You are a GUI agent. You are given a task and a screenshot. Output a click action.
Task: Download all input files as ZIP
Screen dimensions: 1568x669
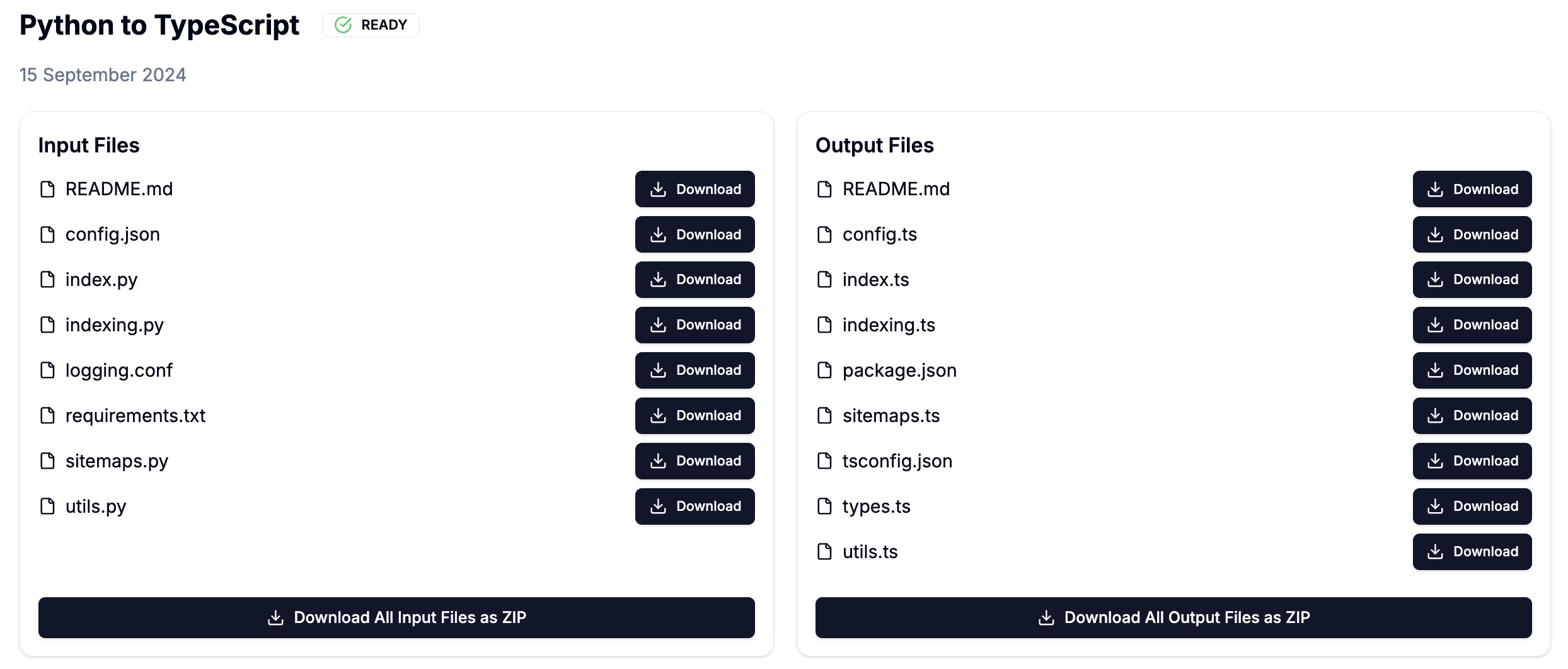pyautogui.click(x=396, y=617)
